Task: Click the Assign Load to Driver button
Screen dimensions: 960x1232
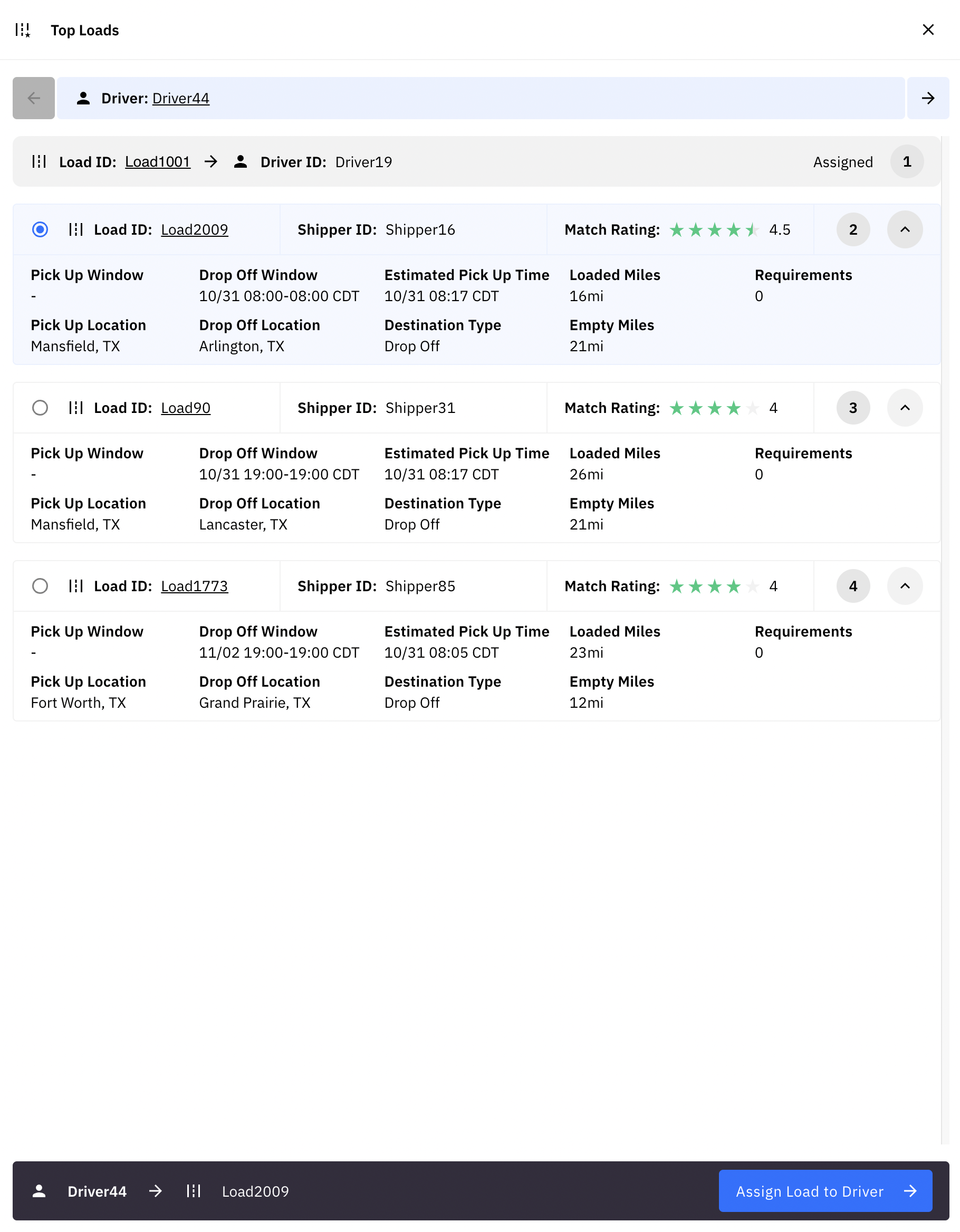Action: pyautogui.click(x=825, y=1191)
